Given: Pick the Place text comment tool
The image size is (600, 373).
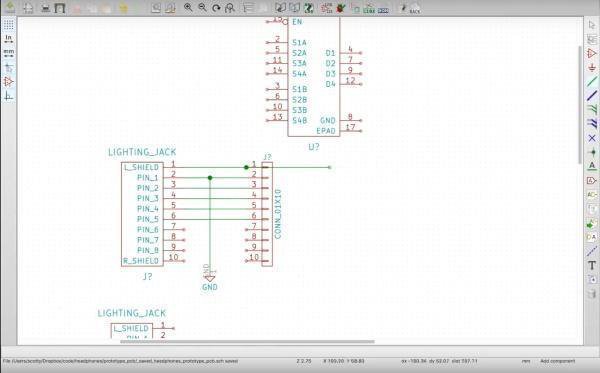Looking at the screenshot, I should [x=592, y=265].
